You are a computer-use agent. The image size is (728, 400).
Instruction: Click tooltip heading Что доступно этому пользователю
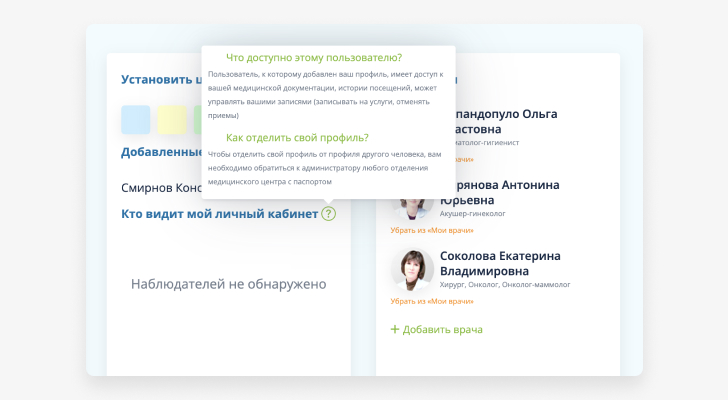[x=313, y=57]
